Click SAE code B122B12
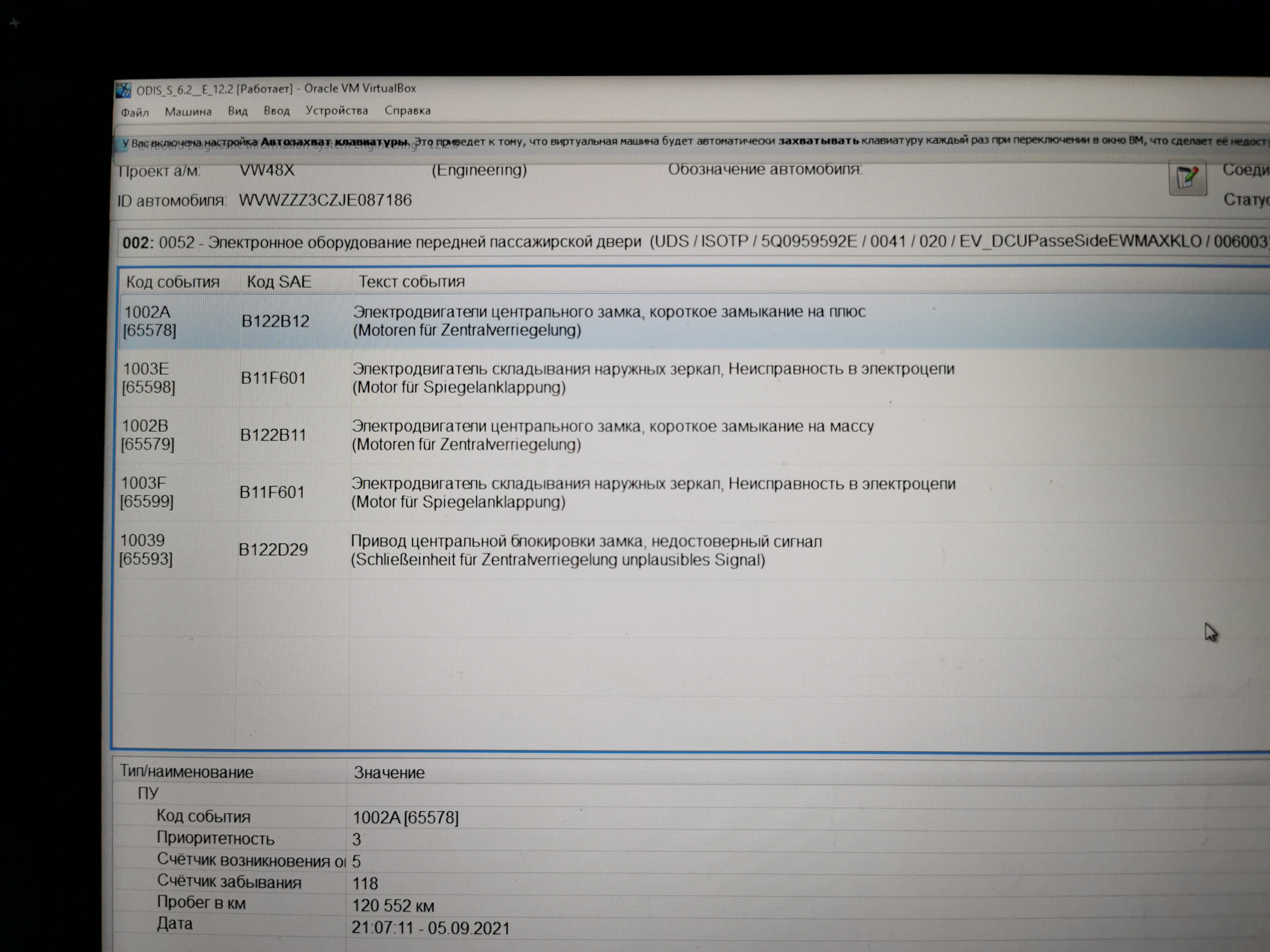The width and height of the screenshot is (1270, 952). click(x=275, y=321)
